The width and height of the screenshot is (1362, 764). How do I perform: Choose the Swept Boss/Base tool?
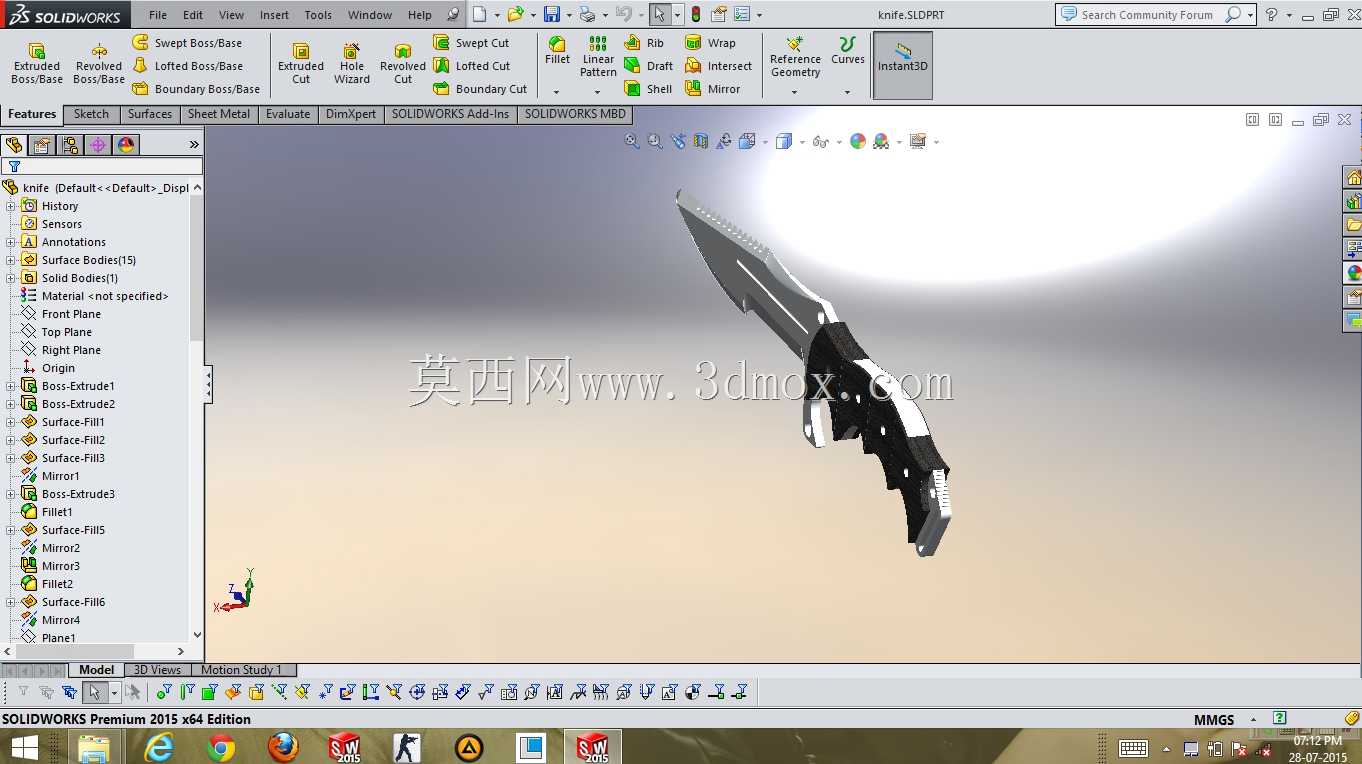(x=187, y=43)
